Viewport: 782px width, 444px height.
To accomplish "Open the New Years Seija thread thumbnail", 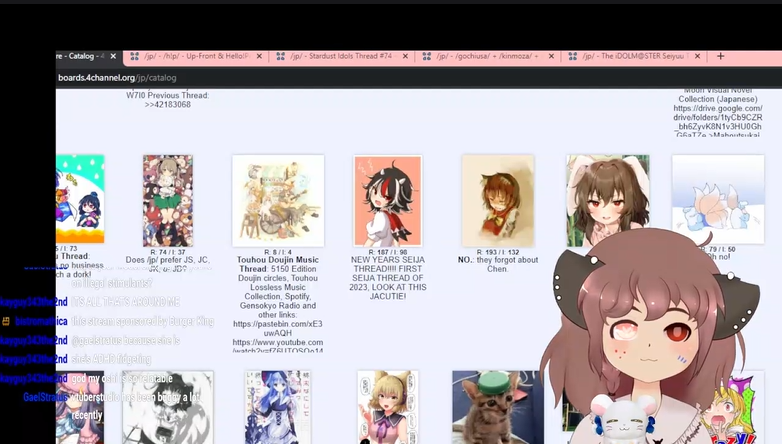I will pyautogui.click(x=387, y=200).
